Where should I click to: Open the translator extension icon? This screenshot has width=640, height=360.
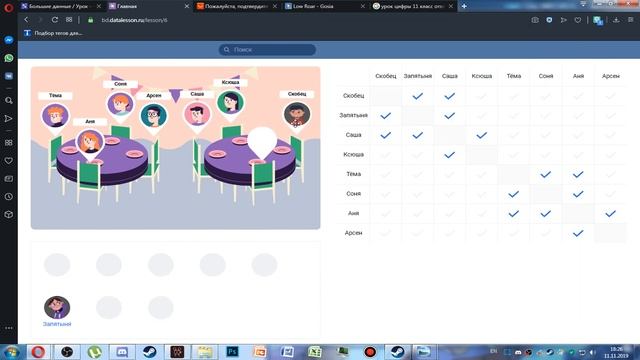598,20
